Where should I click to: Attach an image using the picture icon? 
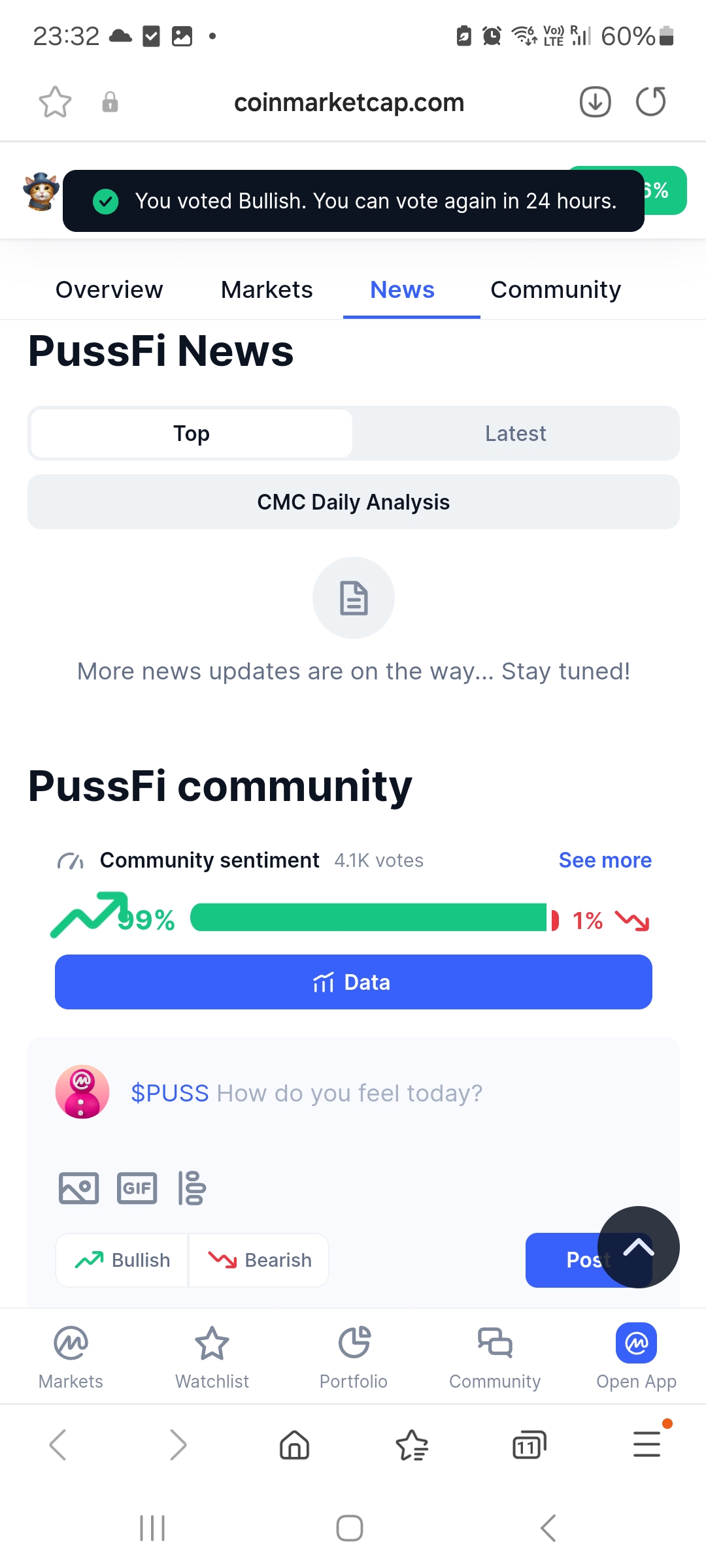(79, 1188)
